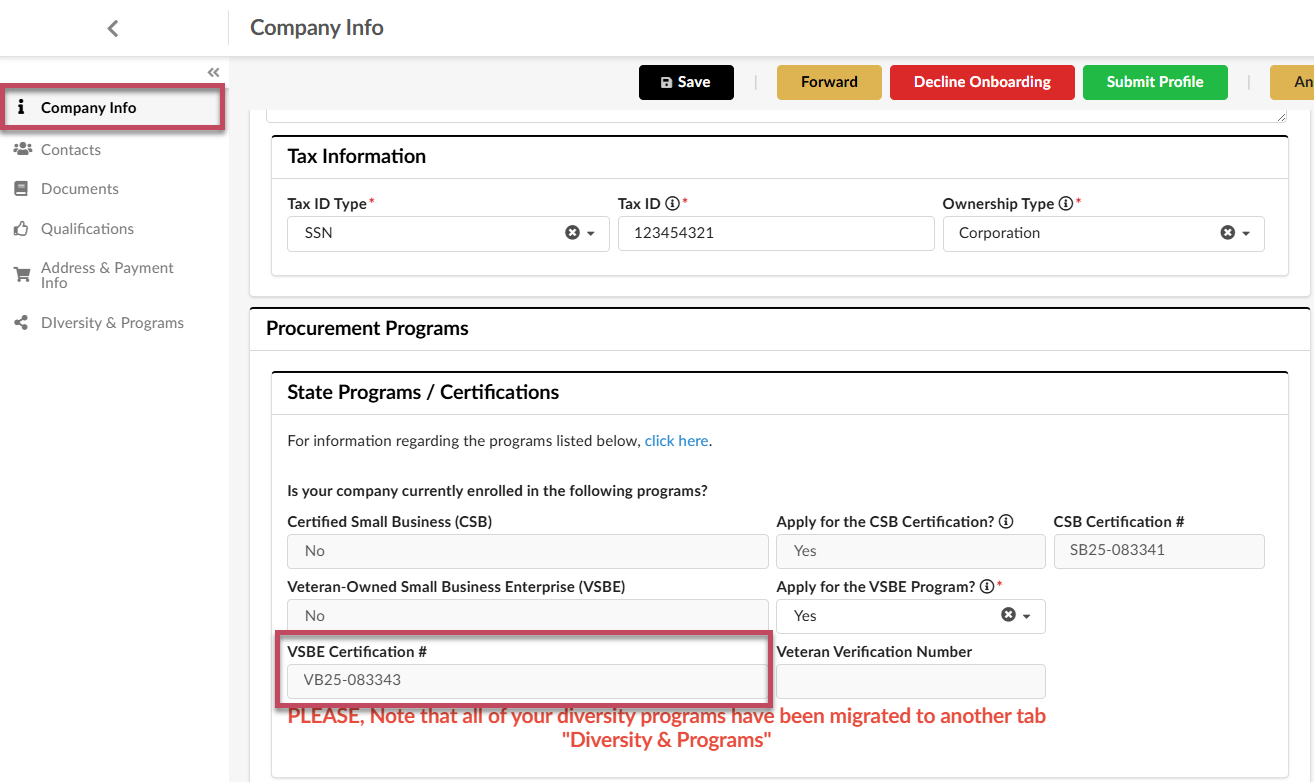Viewport: 1314px width, 782px height.
Task: Click the Tax Information heading
Action: pyautogui.click(x=356, y=156)
